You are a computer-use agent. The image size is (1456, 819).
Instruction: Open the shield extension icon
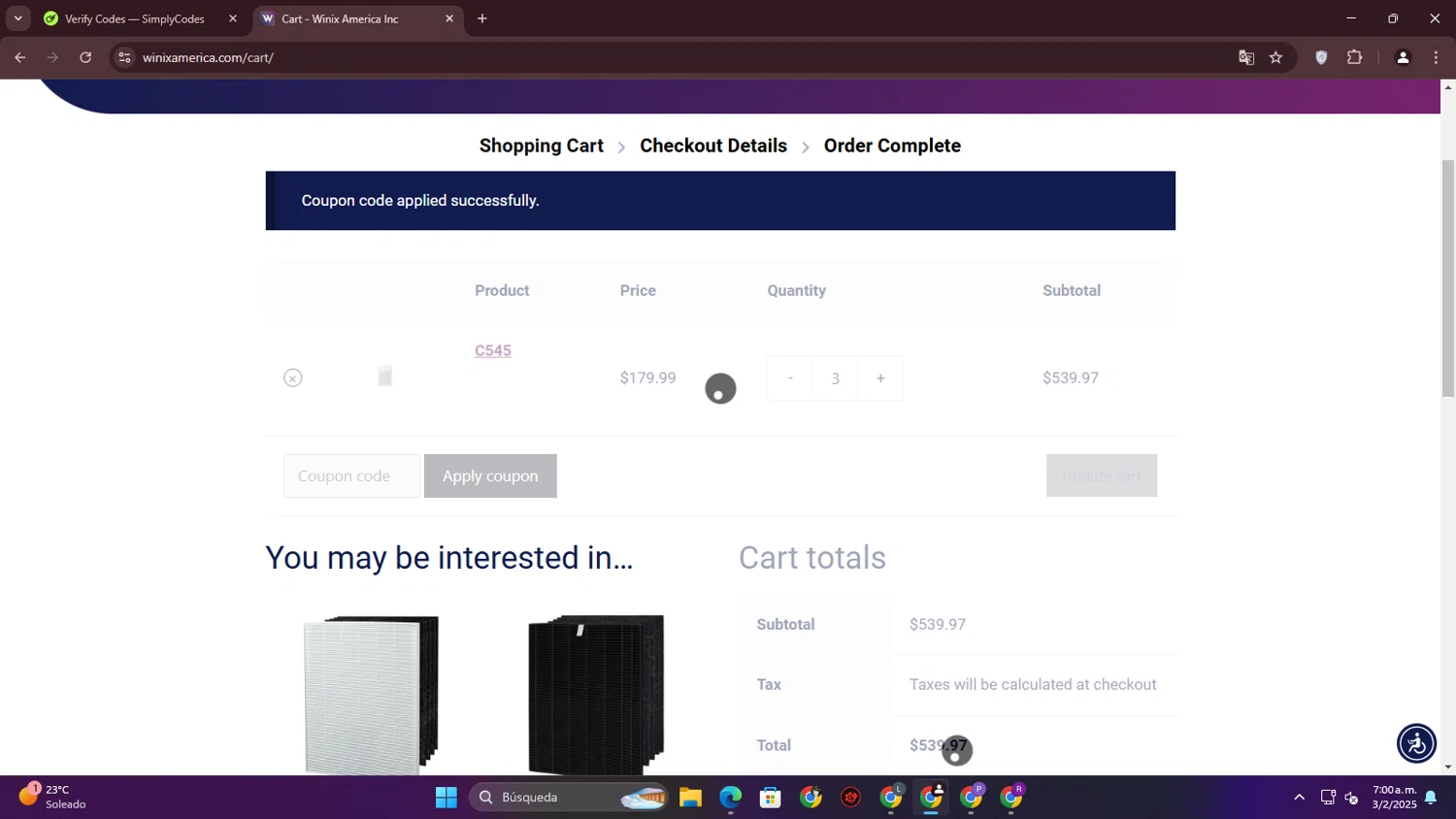click(1321, 57)
